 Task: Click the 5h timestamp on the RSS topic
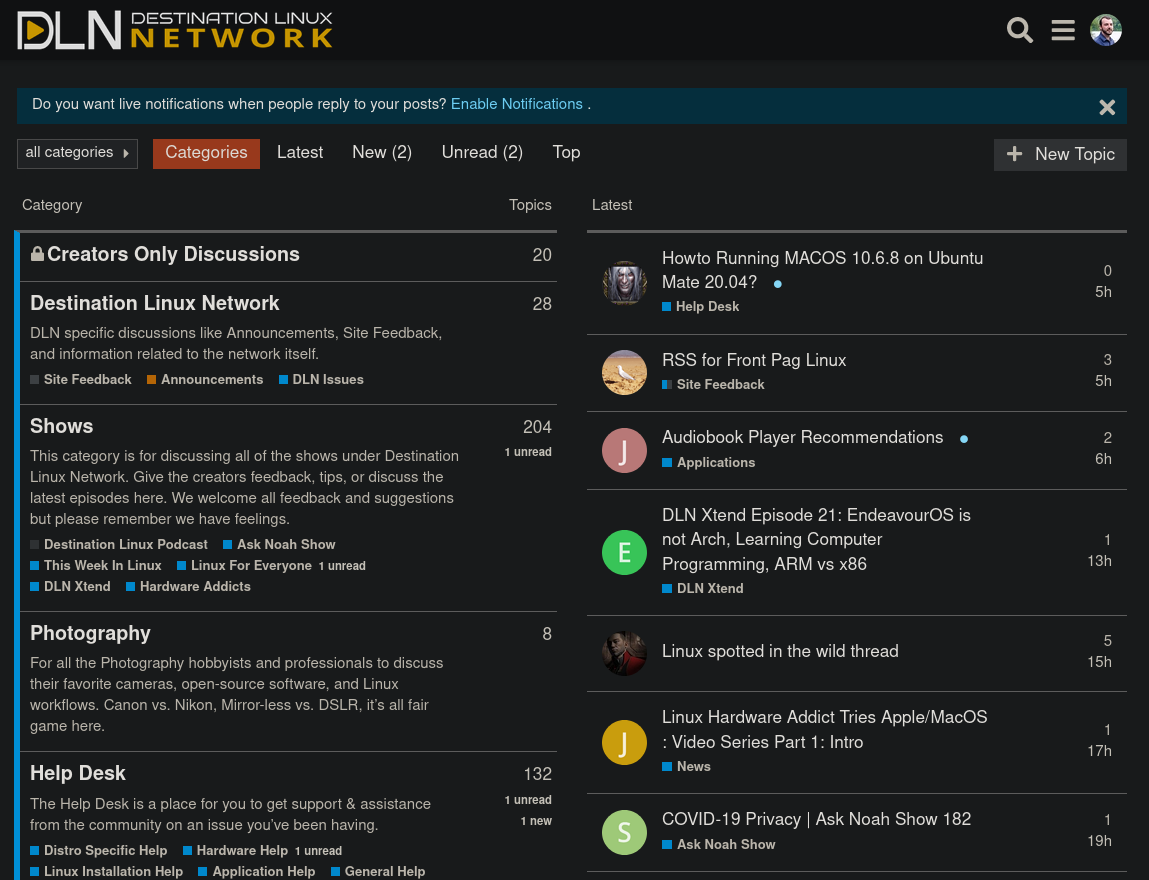click(1103, 381)
